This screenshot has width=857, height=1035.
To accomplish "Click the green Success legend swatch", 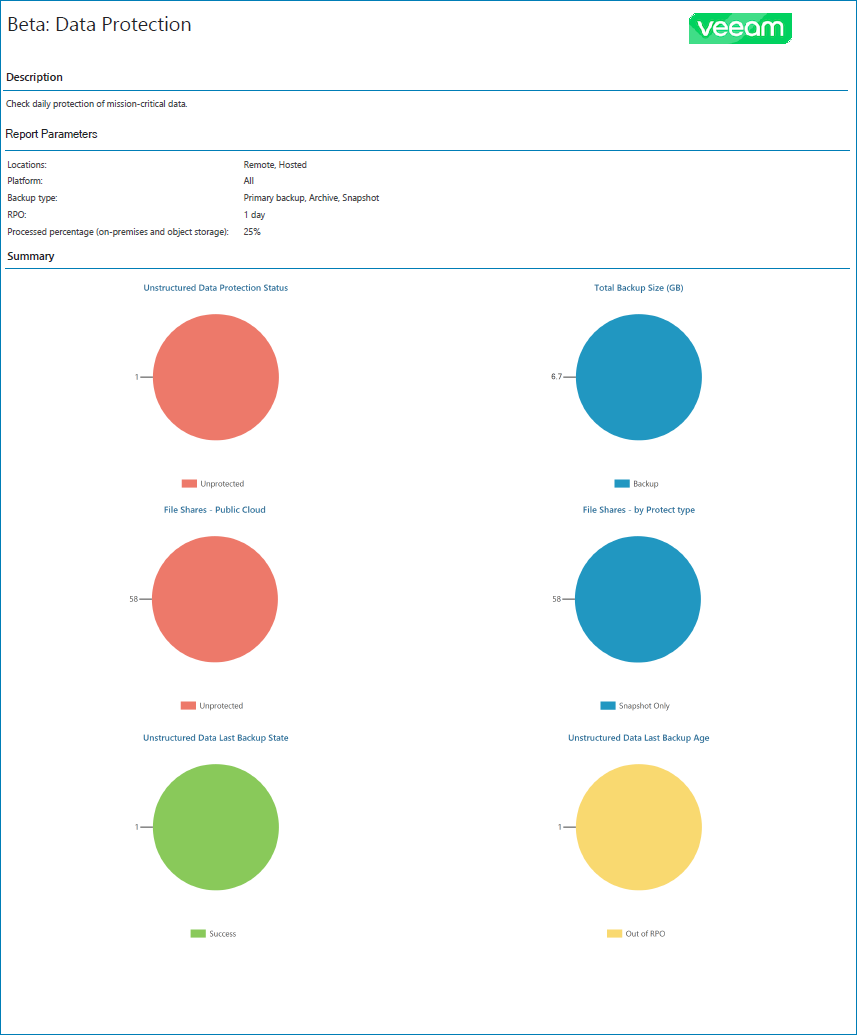I will [x=198, y=933].
